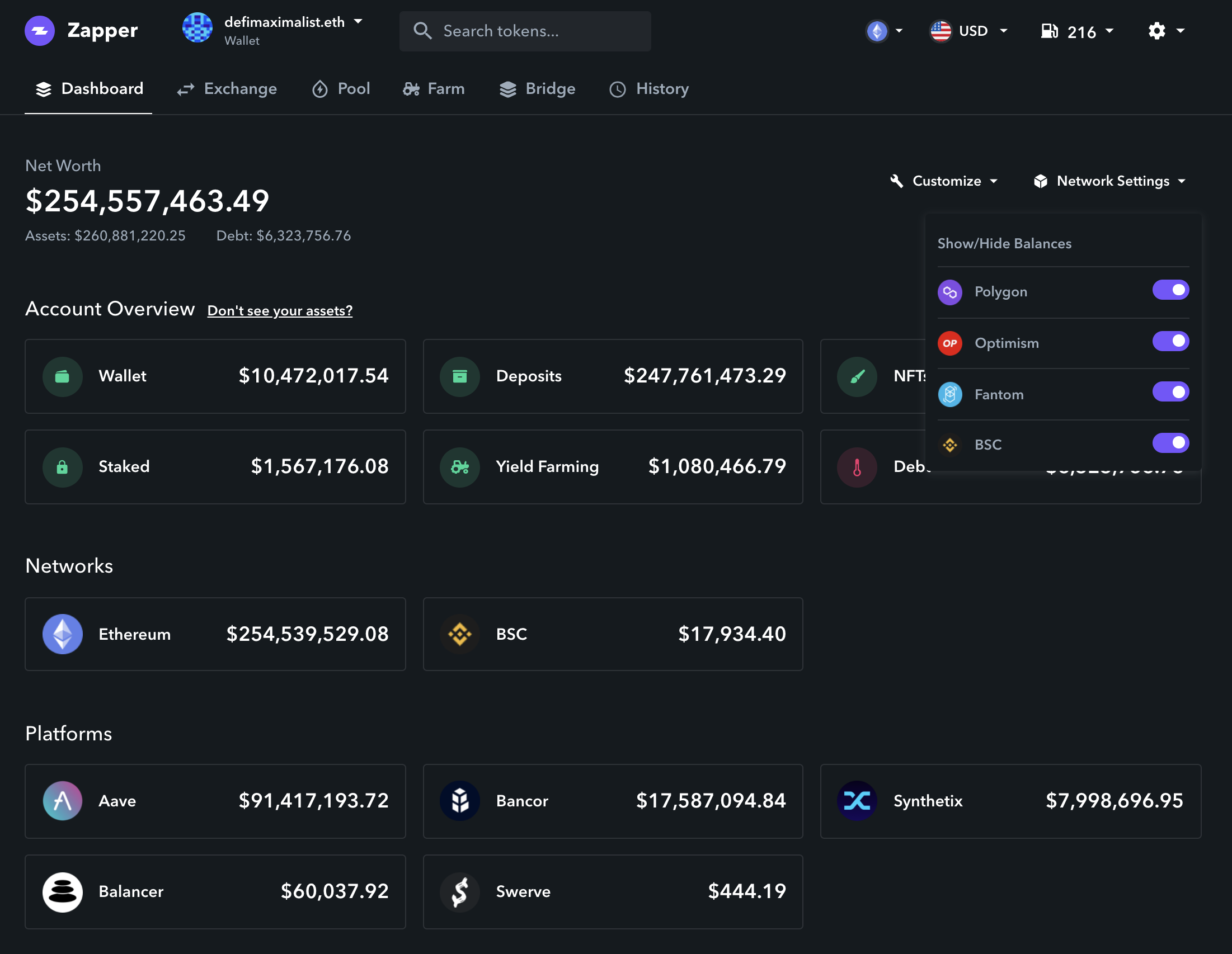Click the Synthetix platform logo

pyautogui.click(x=857, y=801)
